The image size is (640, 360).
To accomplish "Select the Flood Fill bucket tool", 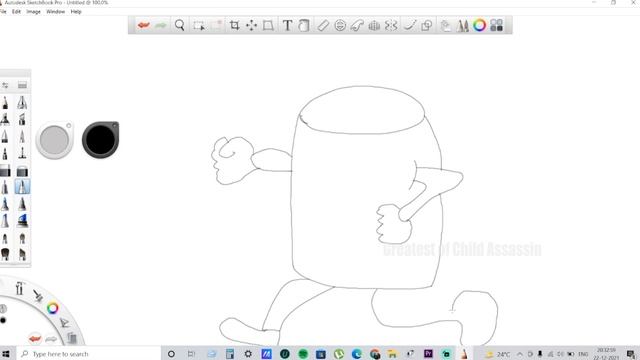I will pos(304,25).
